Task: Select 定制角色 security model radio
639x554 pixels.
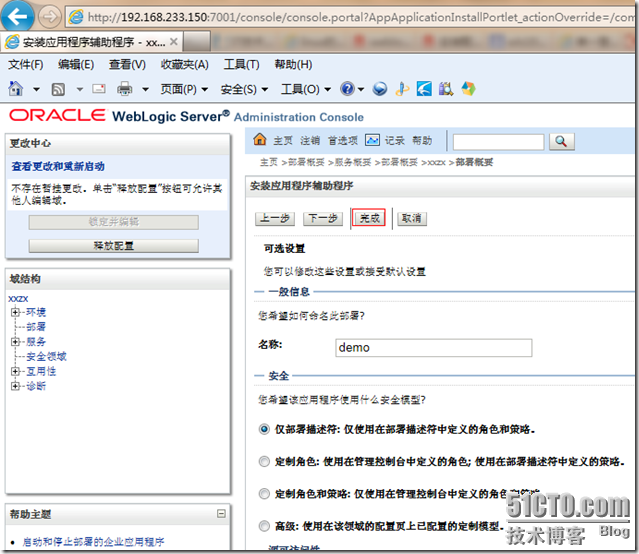Action: coord(264,461)
